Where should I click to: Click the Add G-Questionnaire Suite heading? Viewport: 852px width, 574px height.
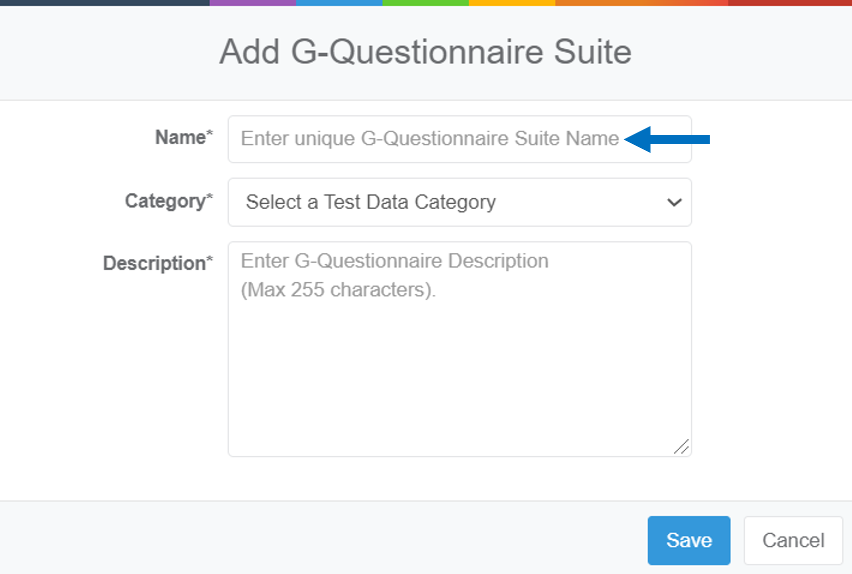click(425, 52)
